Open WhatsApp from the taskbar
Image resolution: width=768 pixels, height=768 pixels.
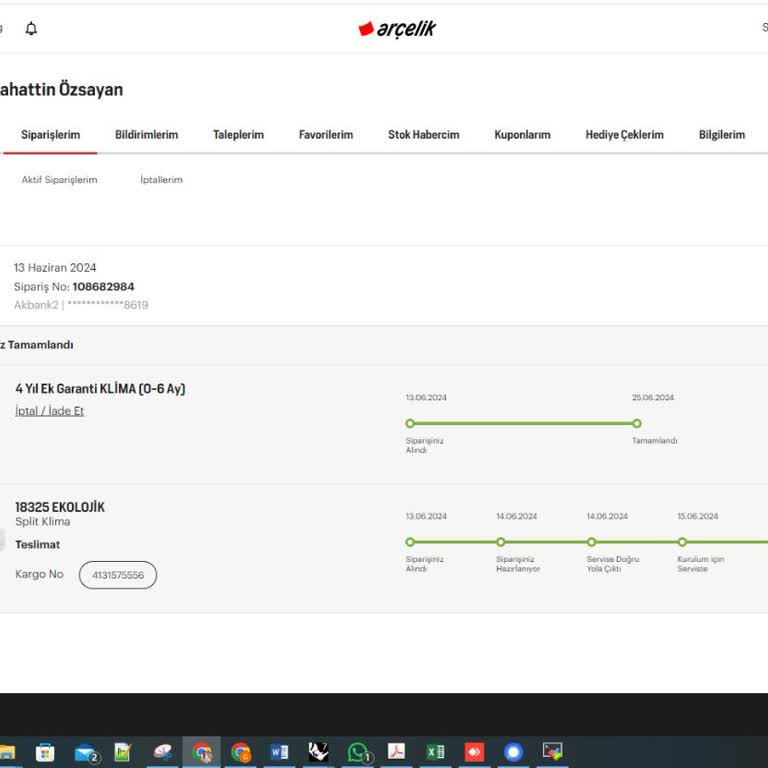click(358, 752)
